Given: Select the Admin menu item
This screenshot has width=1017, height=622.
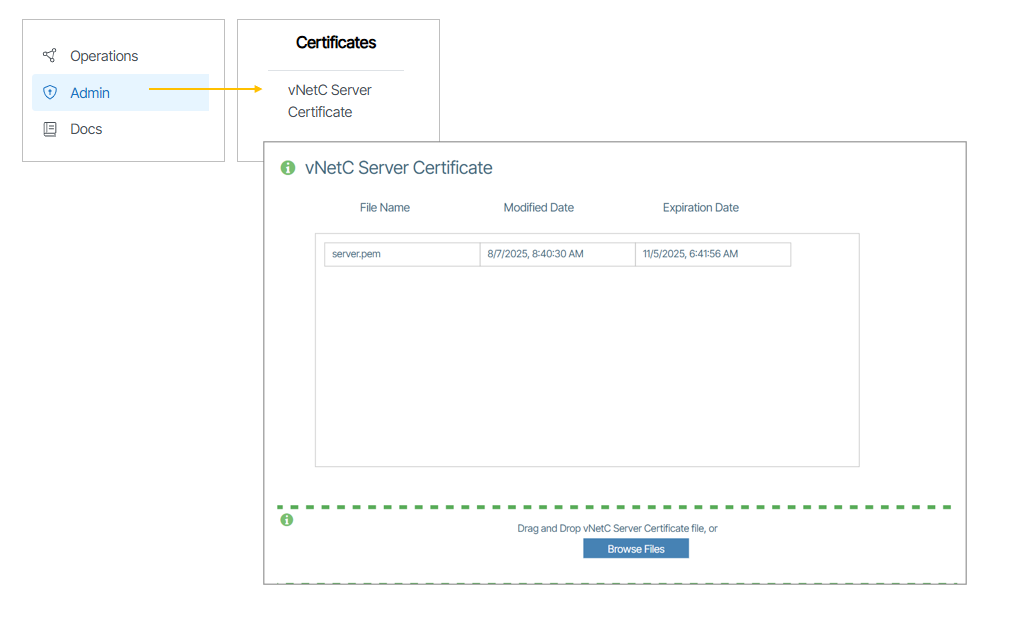Looking at the screenshot, I should click(90, 93).
